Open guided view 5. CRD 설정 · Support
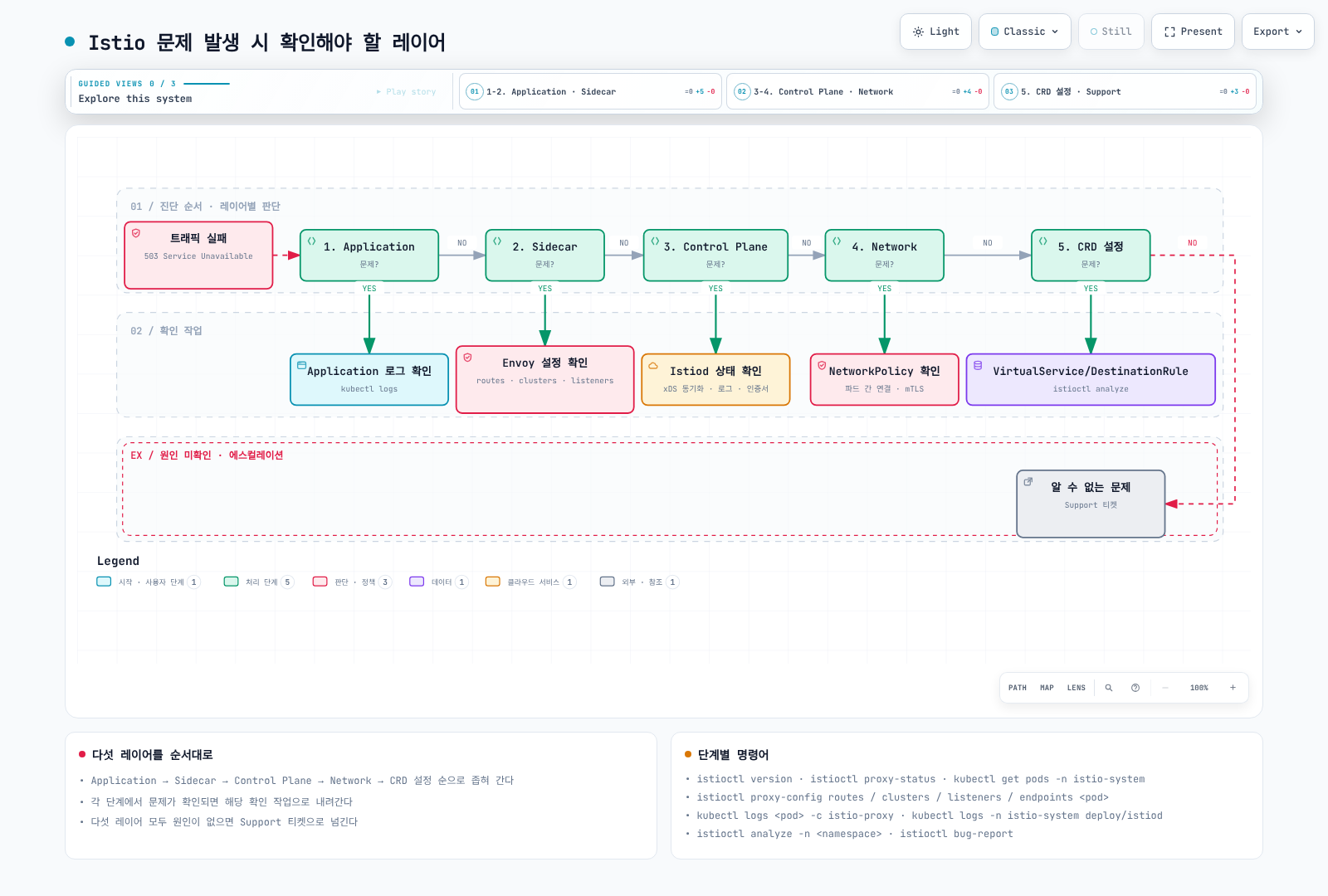Viewport: 1328px width, 896px height. pyautogui.click(x=1125, y=91)
